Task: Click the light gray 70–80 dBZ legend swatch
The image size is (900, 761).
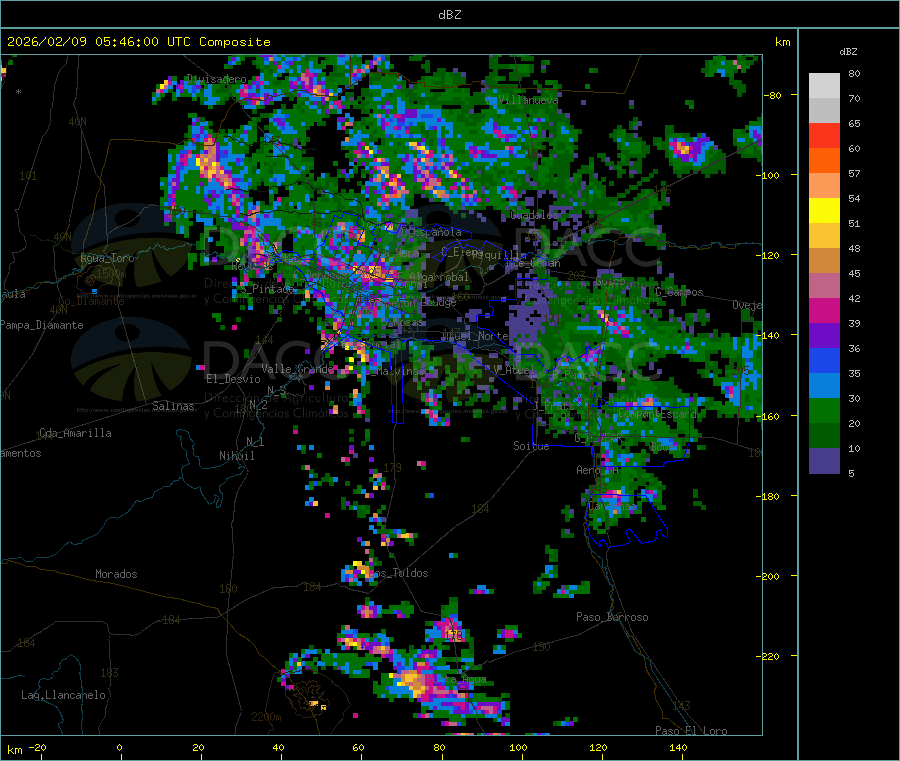Action: (824, 86)
